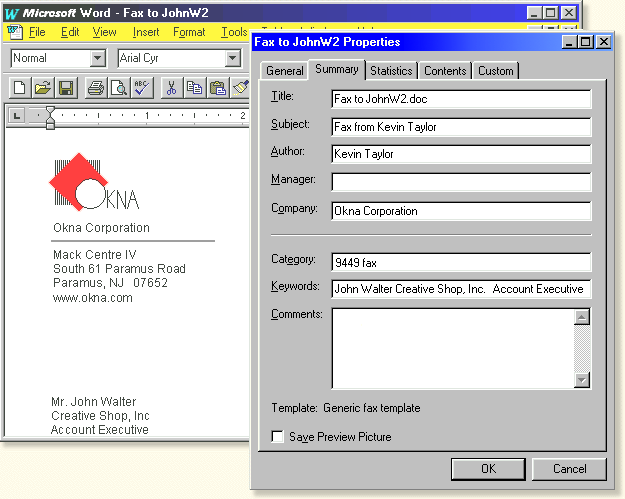The width and height of the screenshot is (625, 499).
Task: Click the Comments scrollbar track
Action: pos(582,349)
